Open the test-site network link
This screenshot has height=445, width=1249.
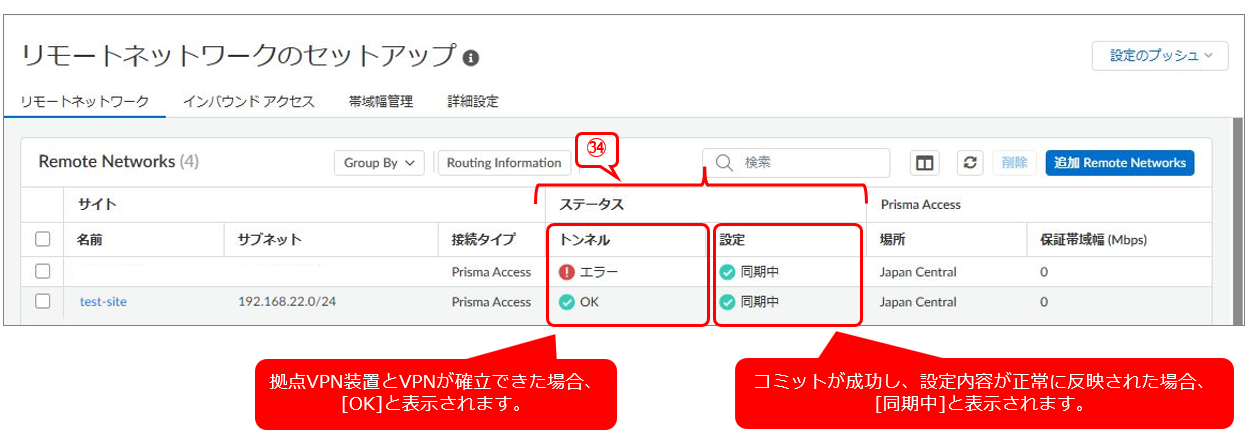click(x=103, y=302)
